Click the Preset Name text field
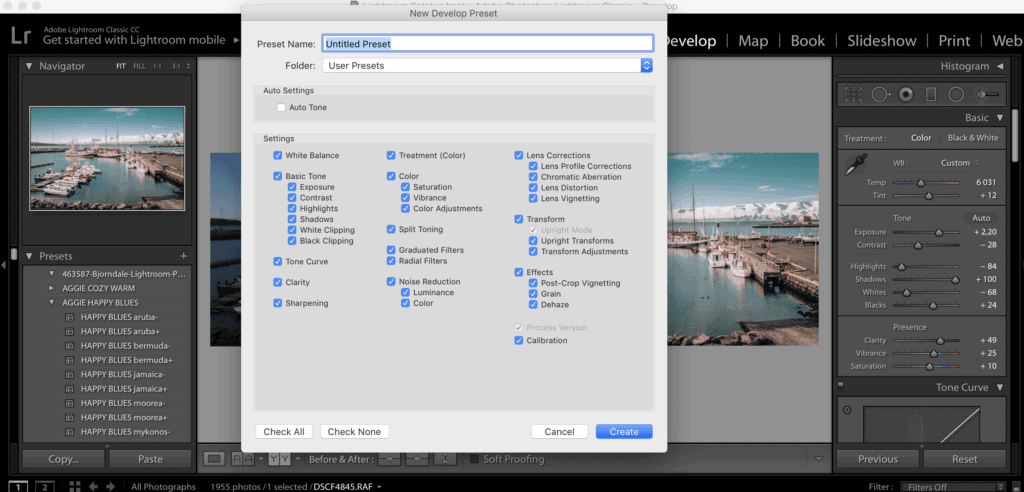The height and width of the screenshot is (492, 1024). point(487,44)
